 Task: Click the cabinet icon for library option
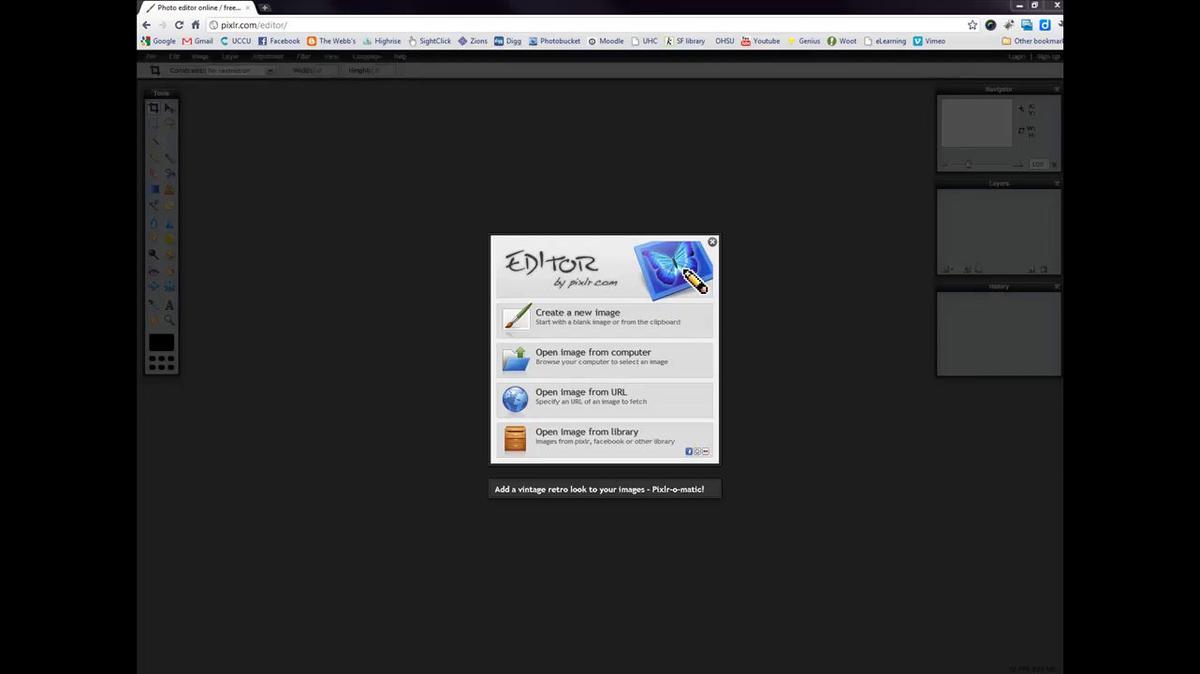pos(515,439)
